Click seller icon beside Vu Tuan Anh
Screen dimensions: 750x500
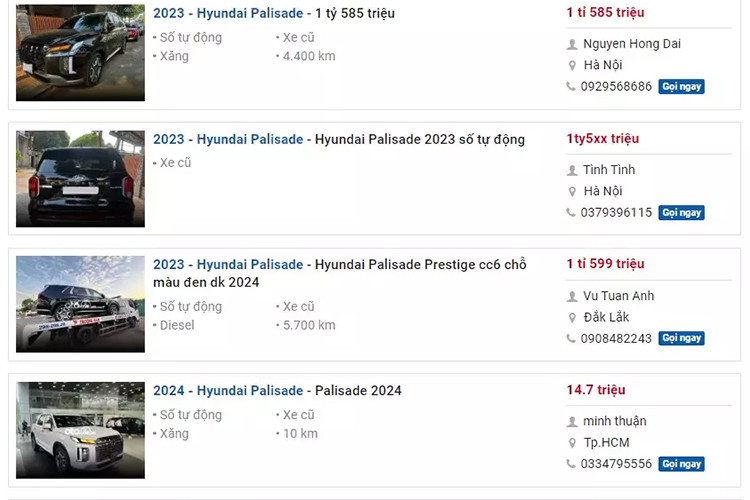pos(572,296)
